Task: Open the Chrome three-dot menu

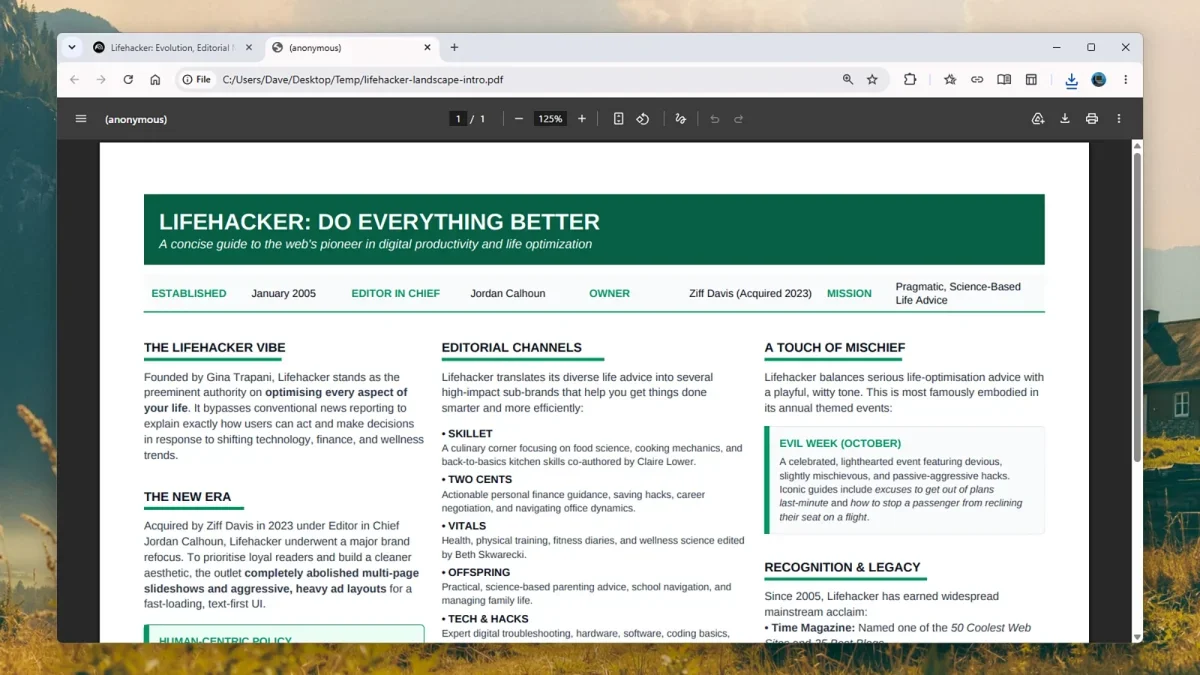Action: tap(1126, 79)
